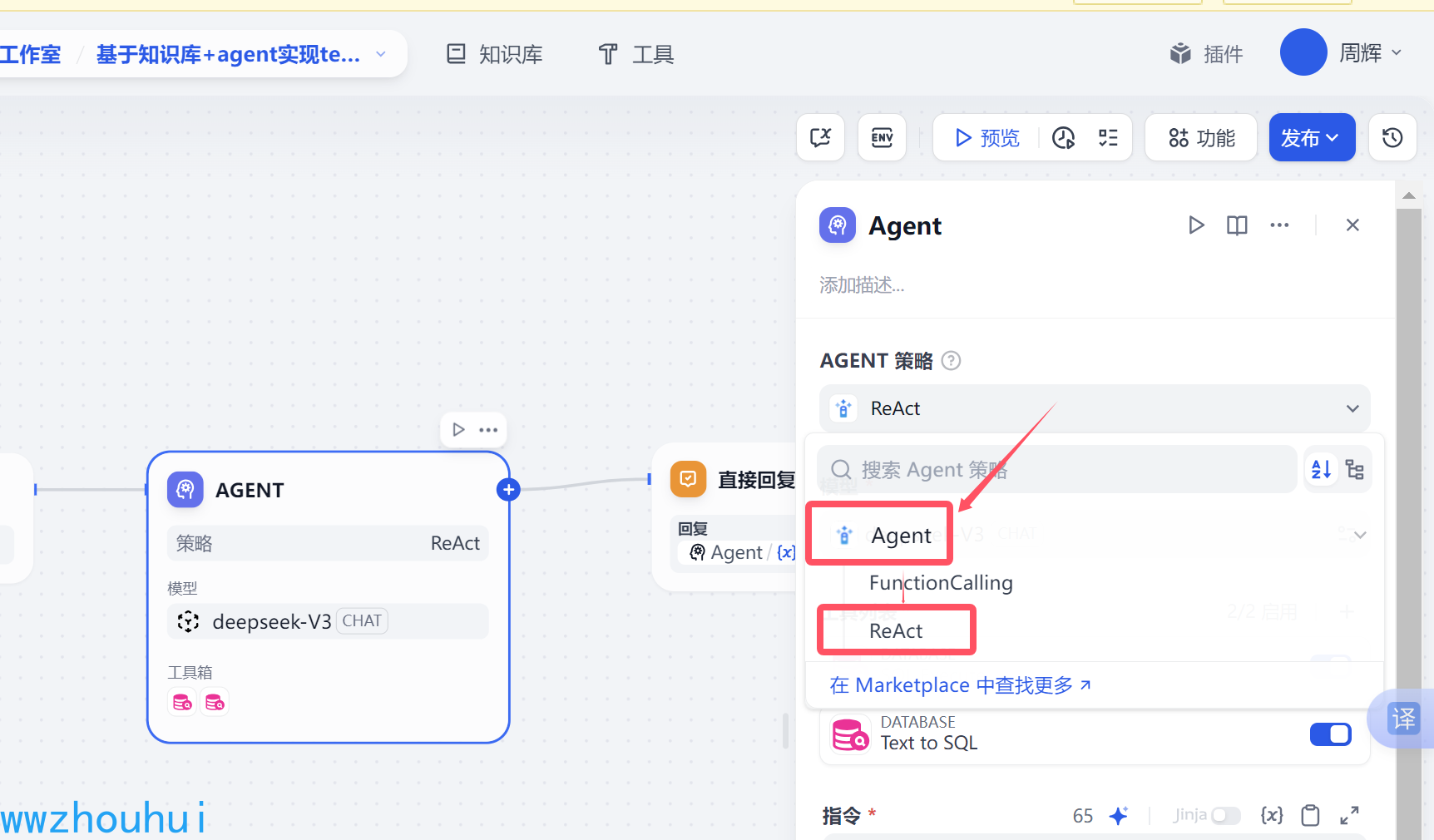Click the blue user avatar circle

[x=1303, y=52]
